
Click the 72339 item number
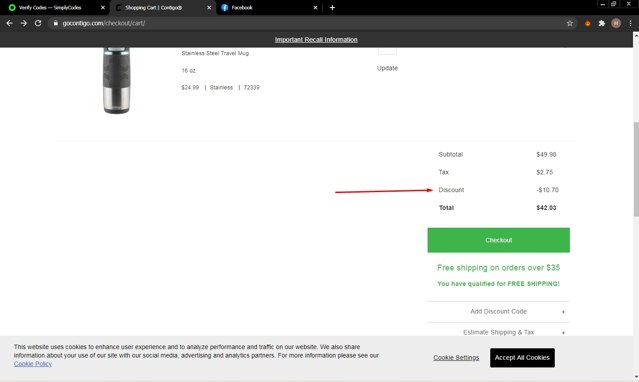coord(251,87)
